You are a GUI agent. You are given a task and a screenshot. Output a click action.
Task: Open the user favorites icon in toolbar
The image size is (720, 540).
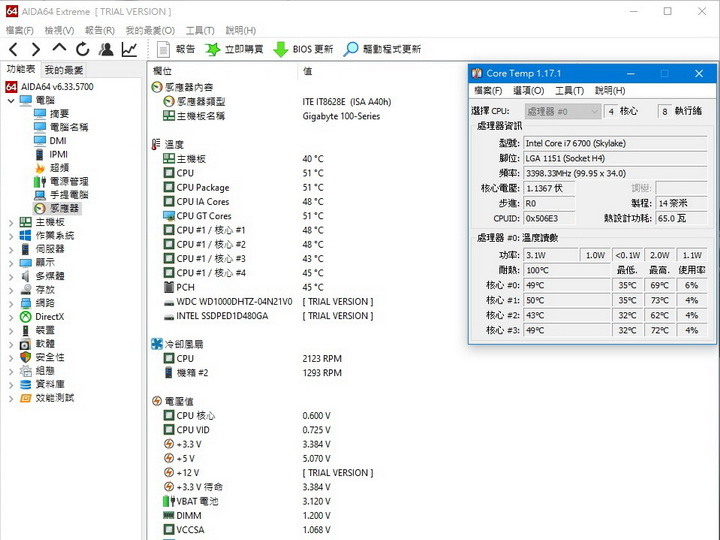106,49
